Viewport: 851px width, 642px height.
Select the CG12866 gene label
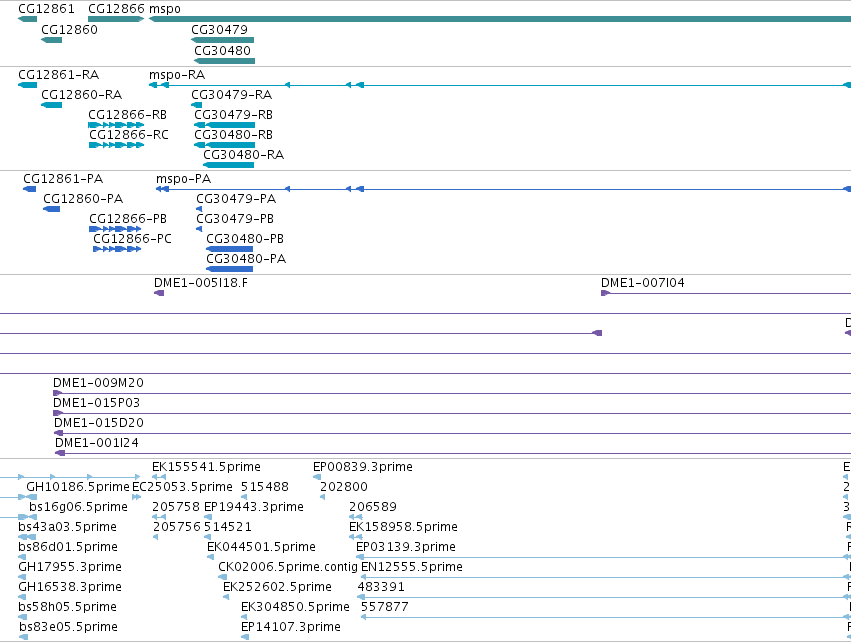[116, 9]
